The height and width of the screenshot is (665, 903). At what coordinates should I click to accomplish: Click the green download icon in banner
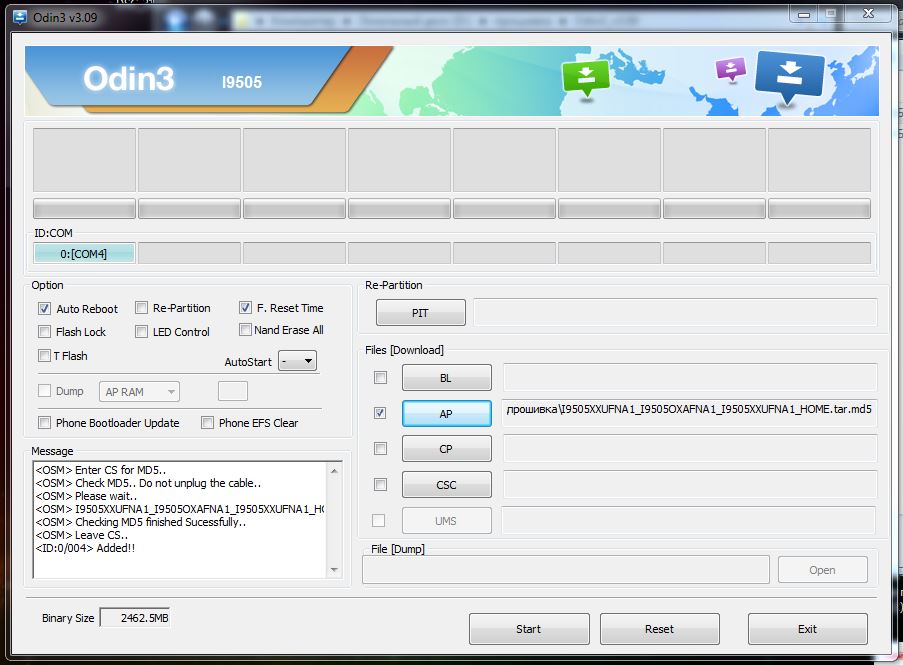tap(585, 78)
